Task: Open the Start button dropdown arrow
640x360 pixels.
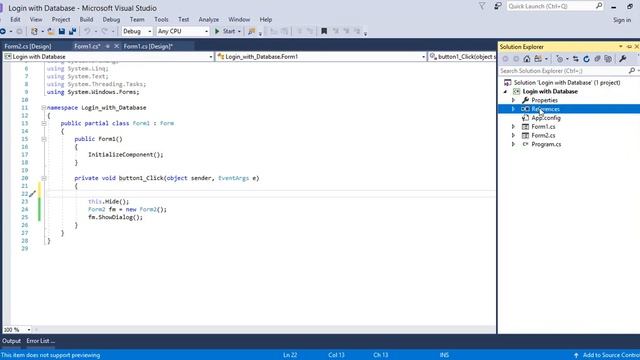Action: click(x=239, y=31)
